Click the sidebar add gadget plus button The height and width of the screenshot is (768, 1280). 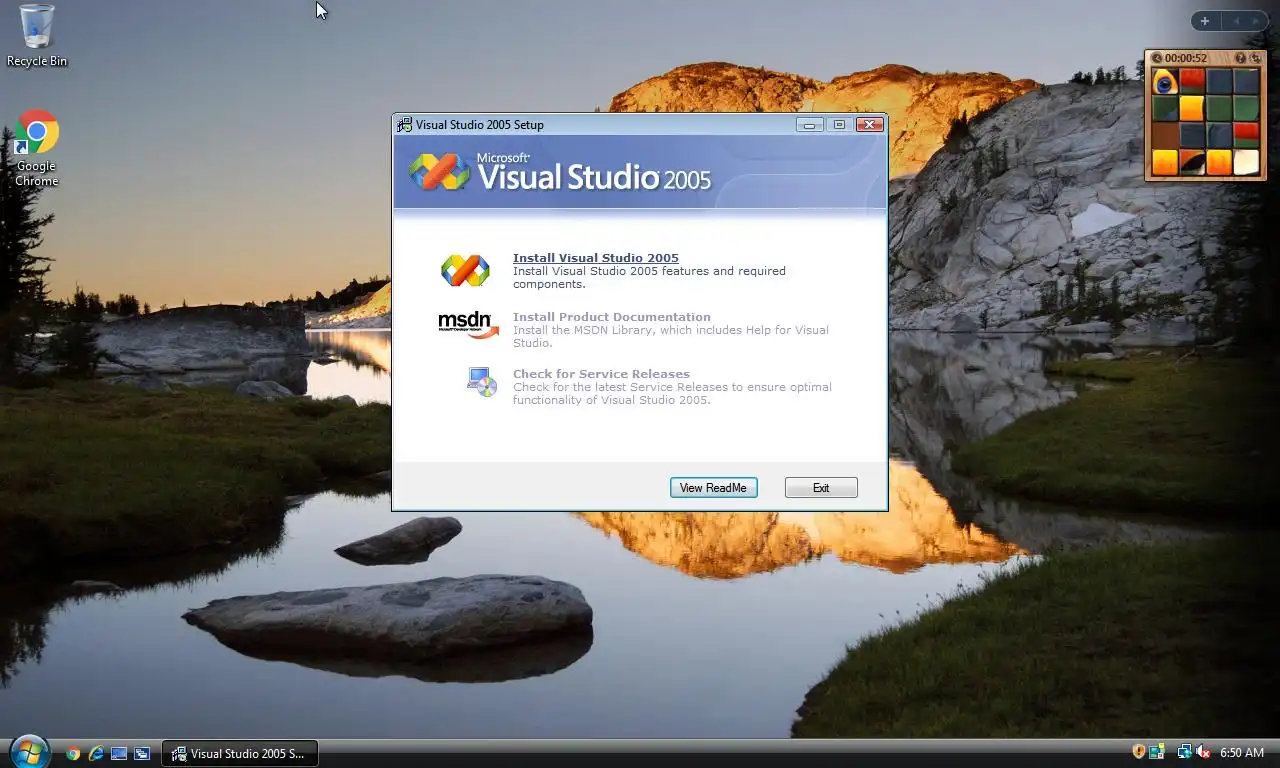click(1205, 21)
